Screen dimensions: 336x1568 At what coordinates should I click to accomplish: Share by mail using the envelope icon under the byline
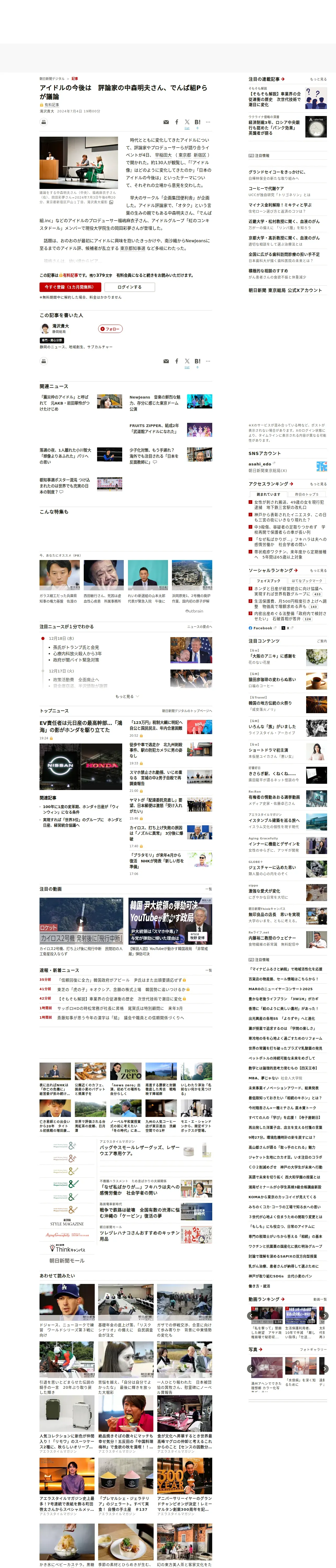point(166,122)
